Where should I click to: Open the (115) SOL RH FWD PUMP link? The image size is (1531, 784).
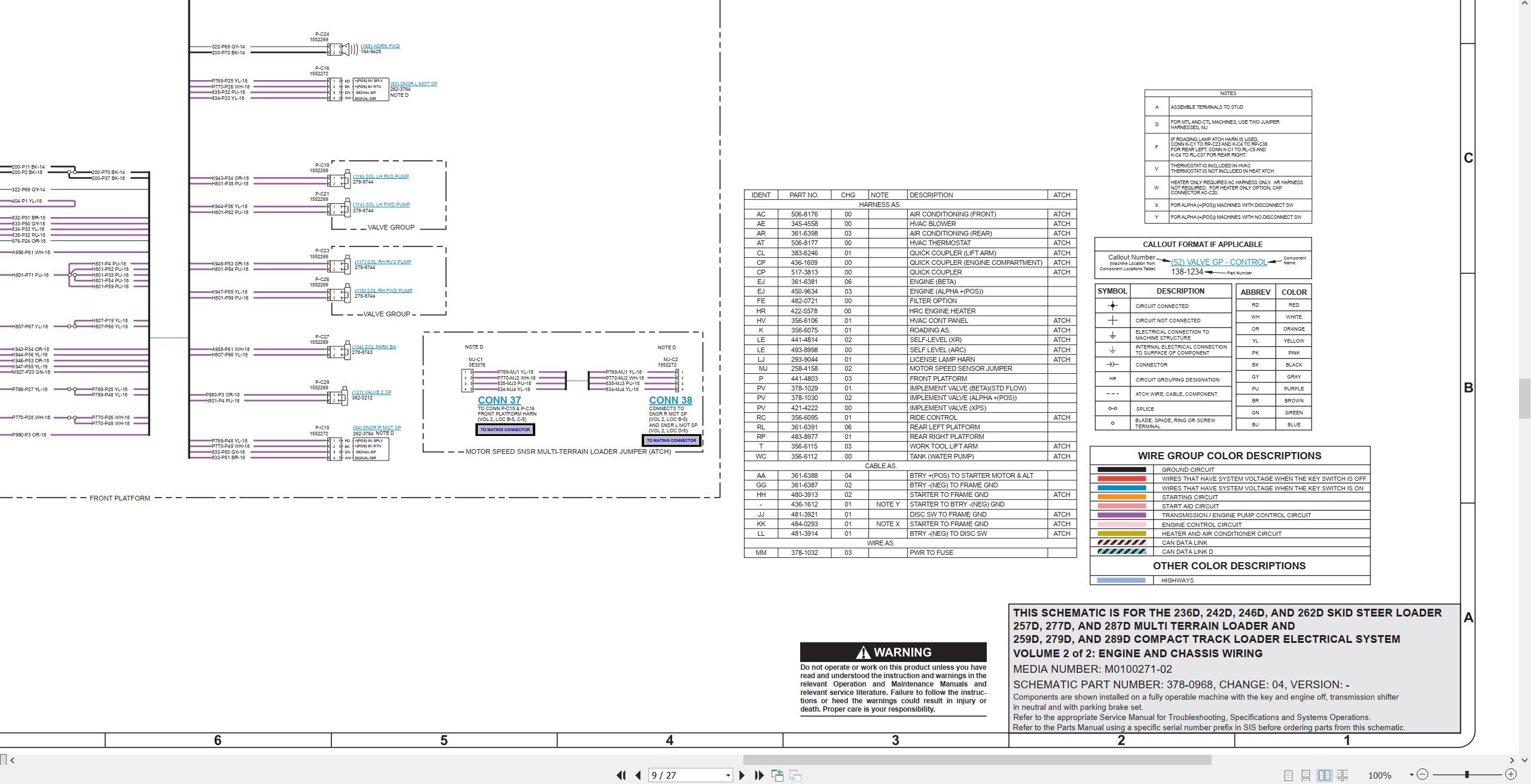(383, 291)
